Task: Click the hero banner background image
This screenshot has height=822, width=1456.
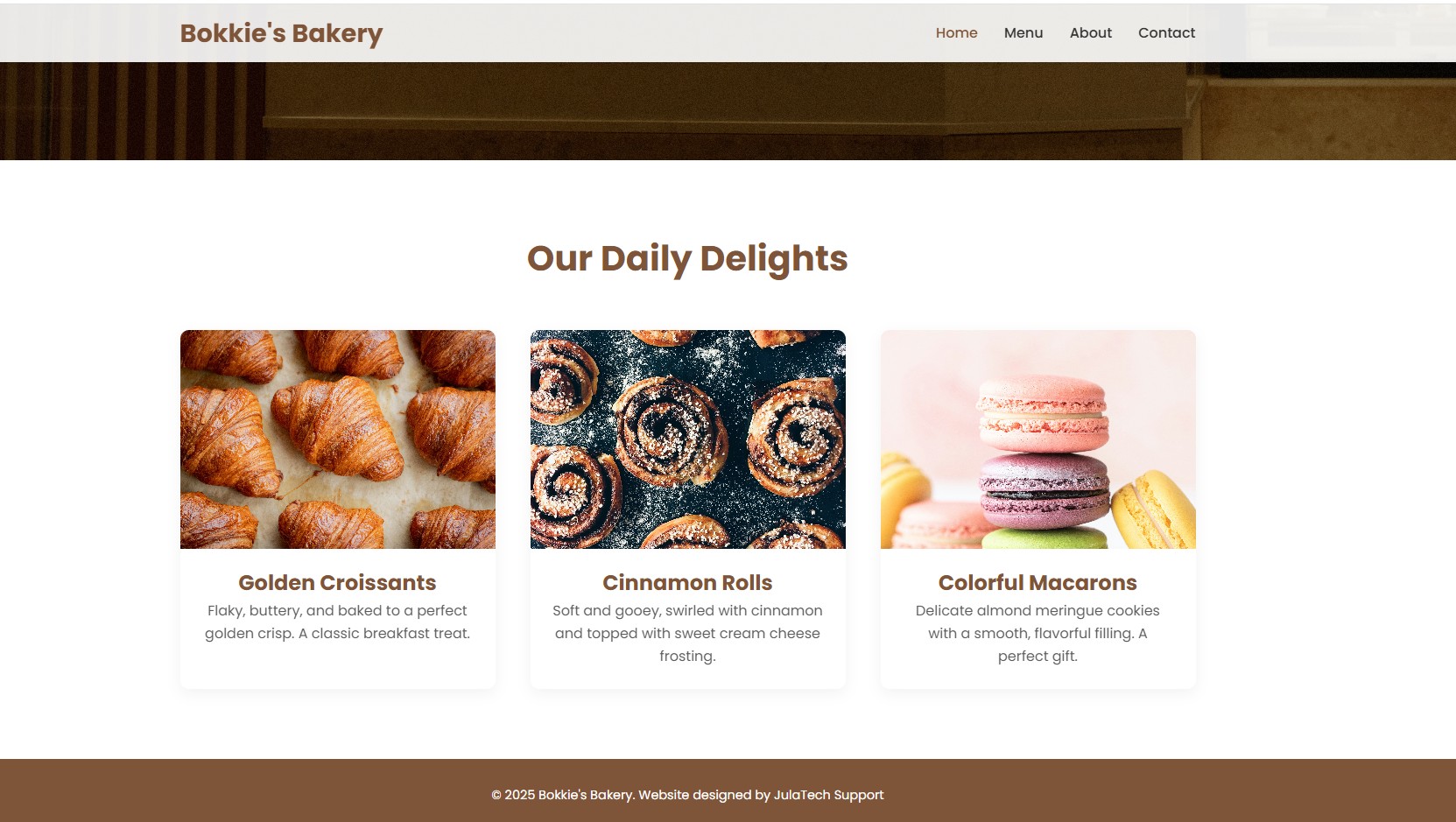Action: coord(728,111)
